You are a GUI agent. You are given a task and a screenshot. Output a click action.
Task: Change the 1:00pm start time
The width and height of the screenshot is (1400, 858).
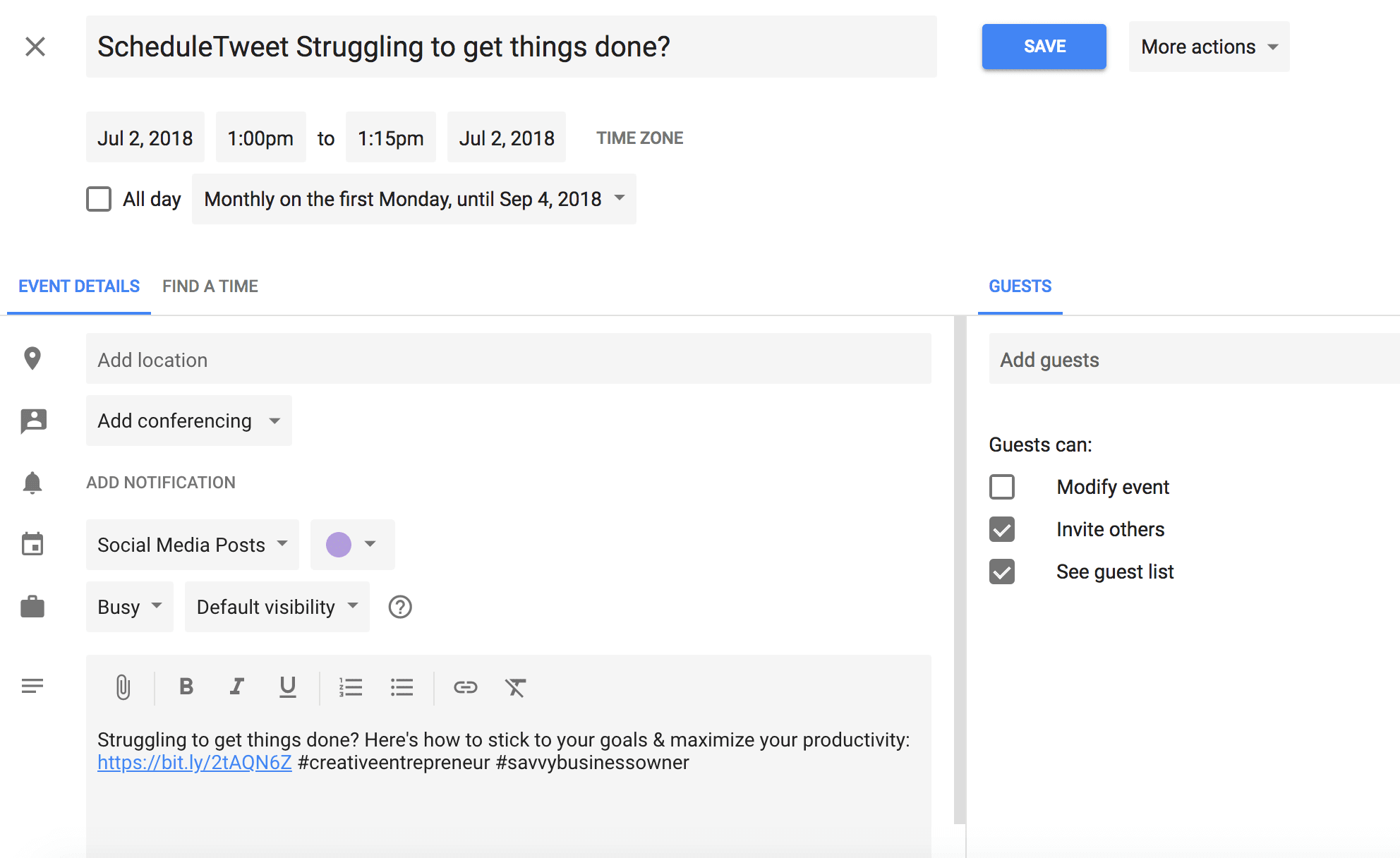[x=261, y=137]
